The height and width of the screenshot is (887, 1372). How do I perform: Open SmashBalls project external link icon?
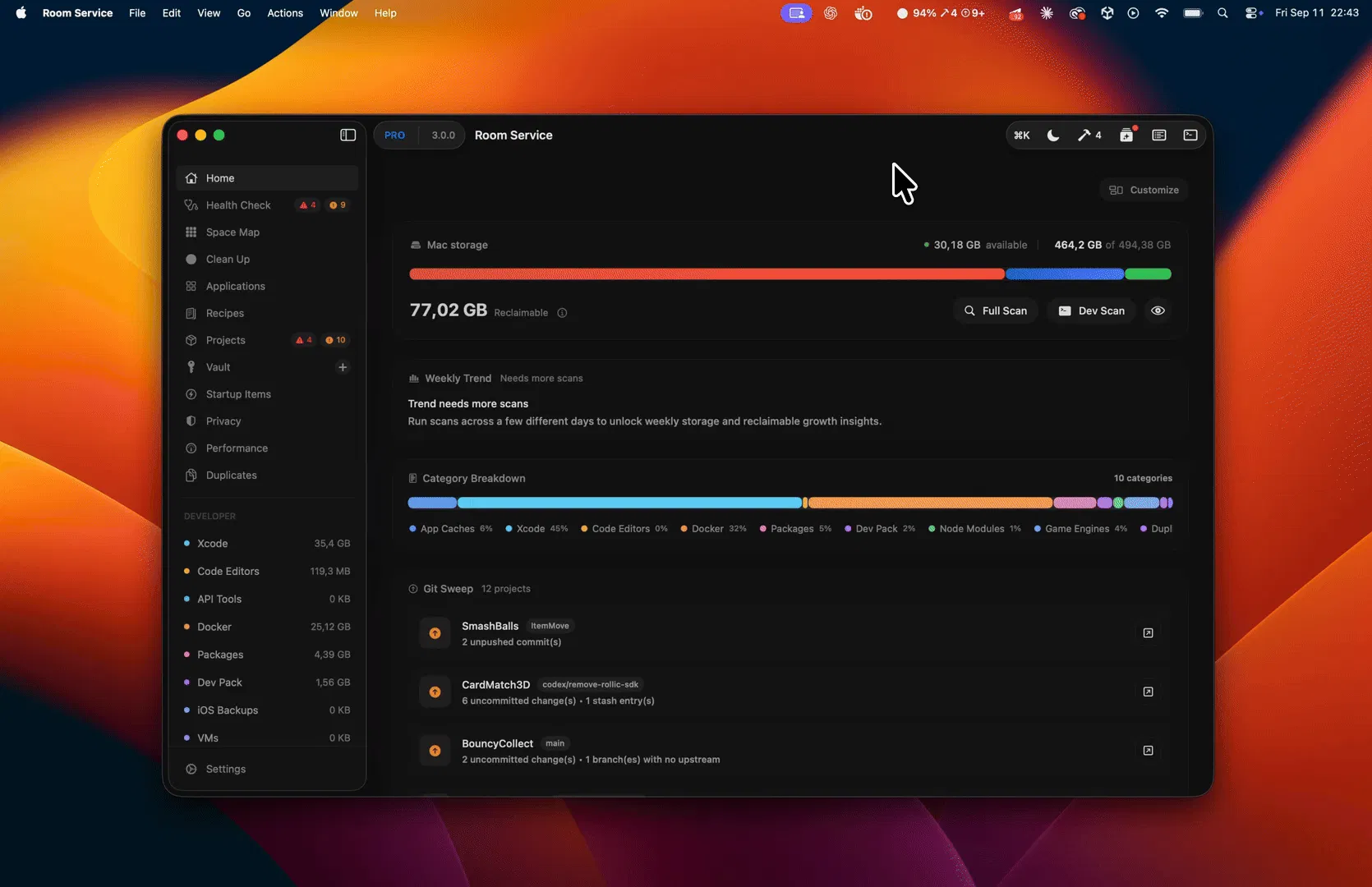[1148, 633]
